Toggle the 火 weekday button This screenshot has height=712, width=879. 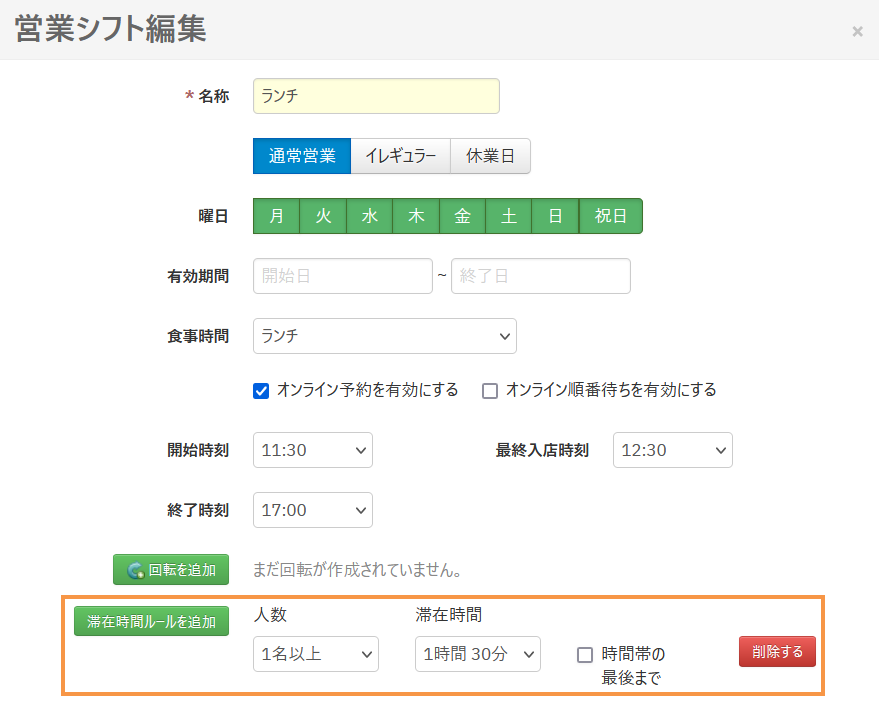pos(323,216)
